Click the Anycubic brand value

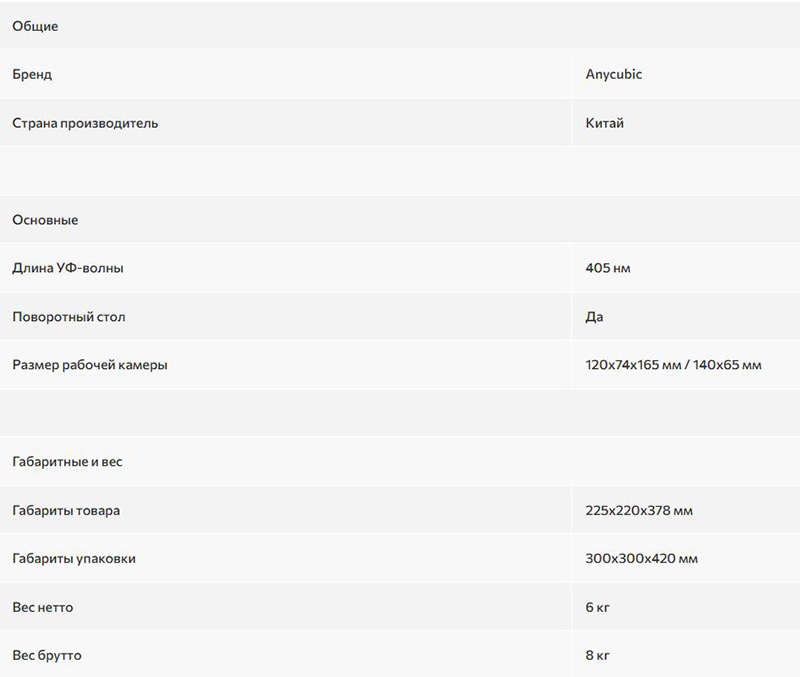(614, 74)
